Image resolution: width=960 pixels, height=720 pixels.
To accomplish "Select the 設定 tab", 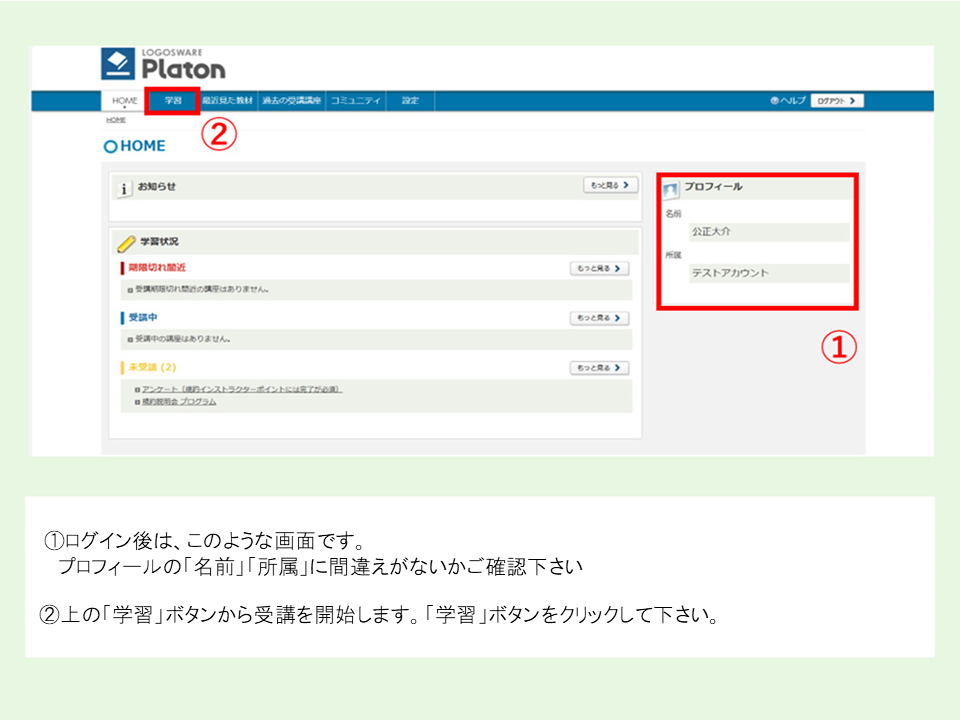I will tap(410, 101).
